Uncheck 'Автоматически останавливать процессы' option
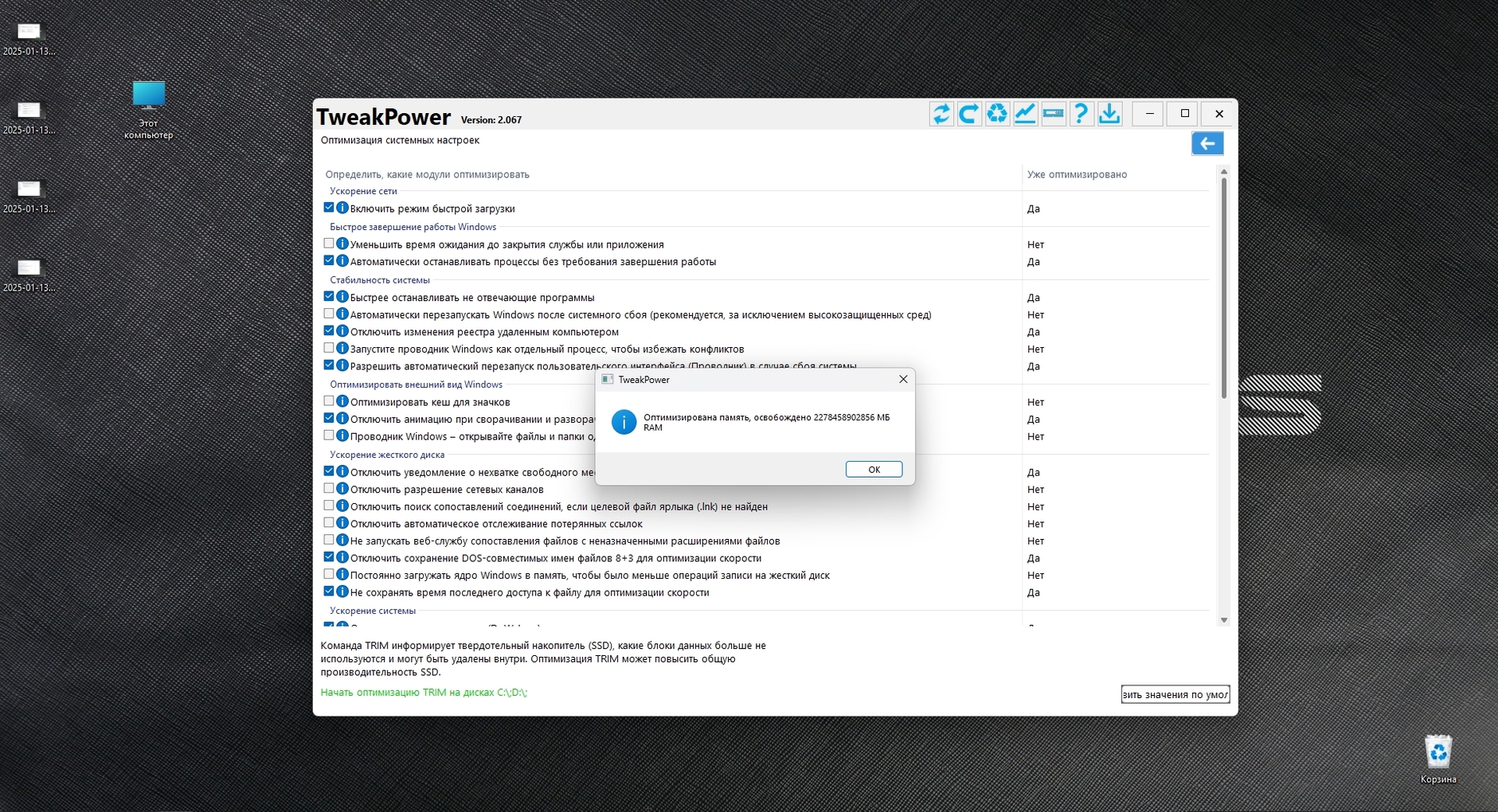 coord(329,261)
